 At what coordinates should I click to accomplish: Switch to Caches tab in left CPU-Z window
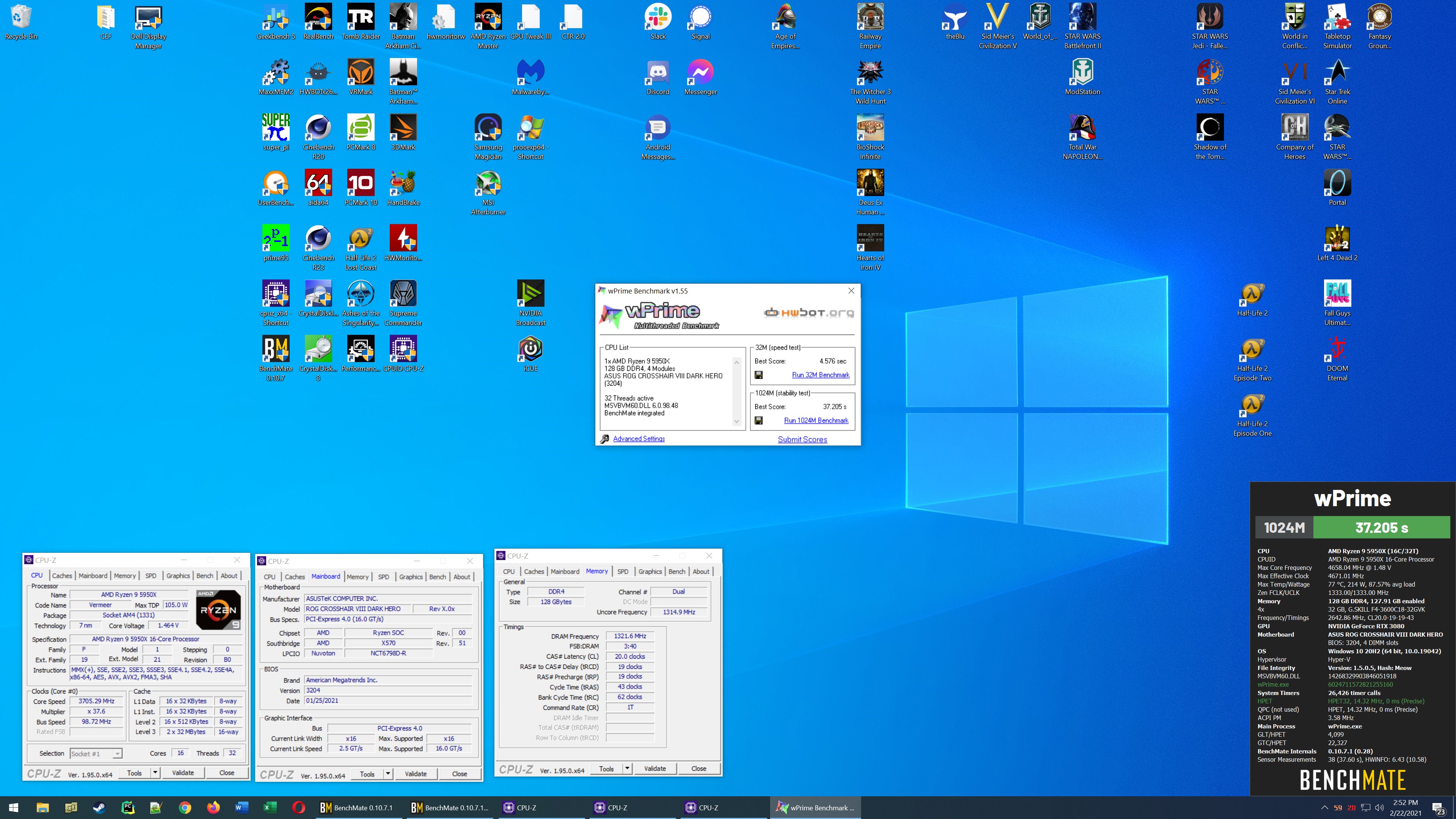tap(62, 576)
